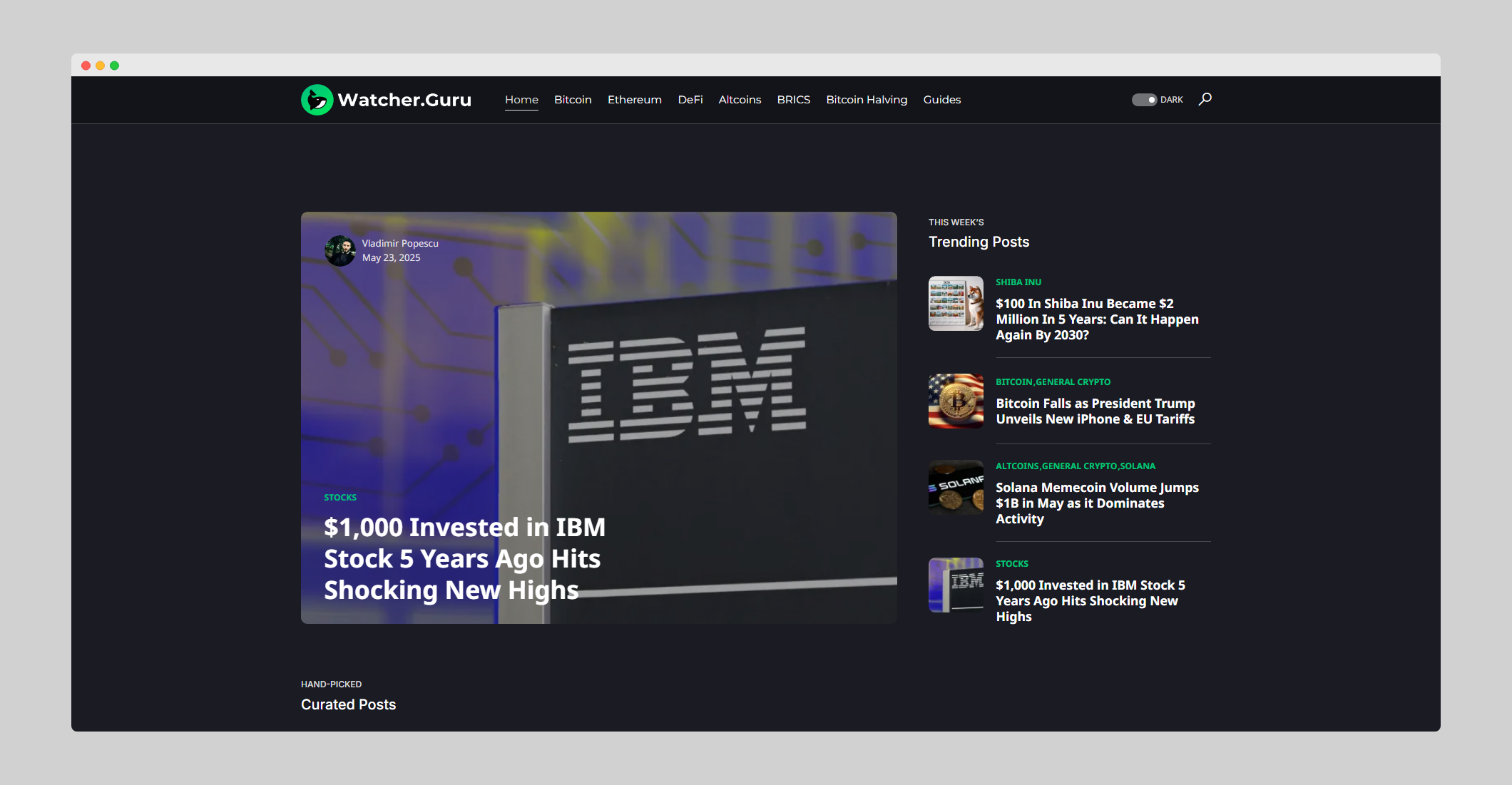Open the Ethereum nav section
Screen dimensions: 1512x785
point(635,100)
